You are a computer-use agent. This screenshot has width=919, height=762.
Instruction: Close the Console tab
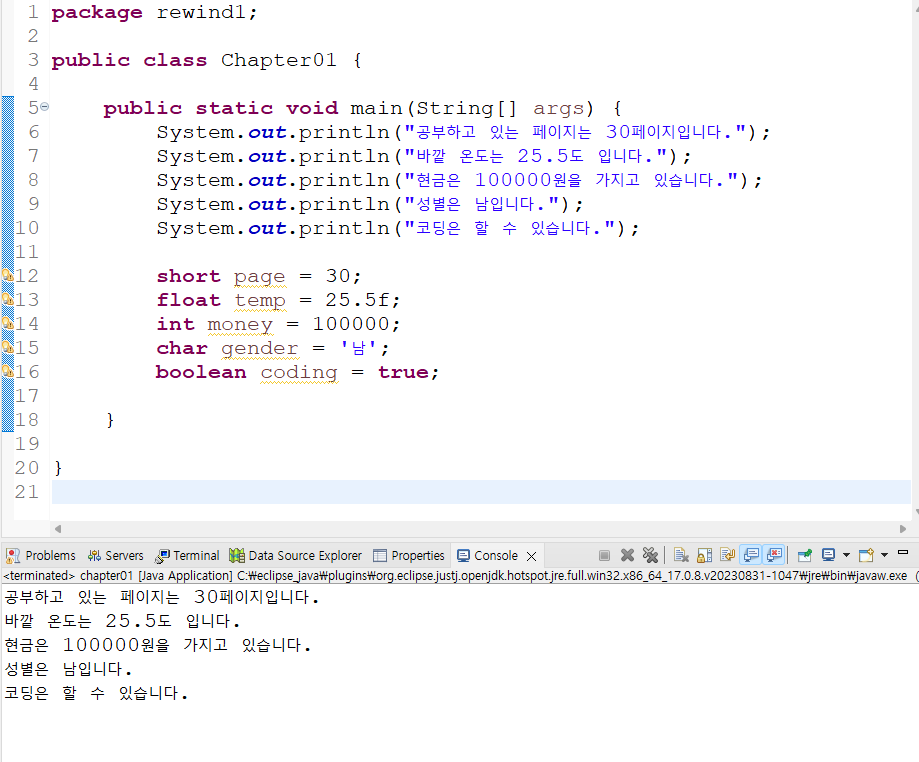[532, 556]
